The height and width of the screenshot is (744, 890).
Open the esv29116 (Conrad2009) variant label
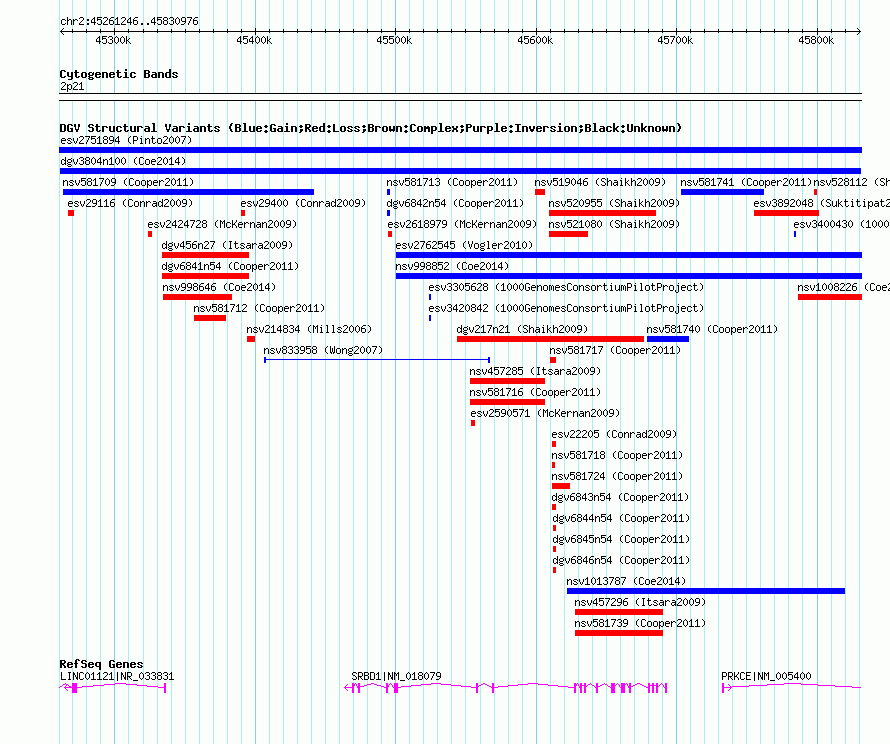point(130,203)
